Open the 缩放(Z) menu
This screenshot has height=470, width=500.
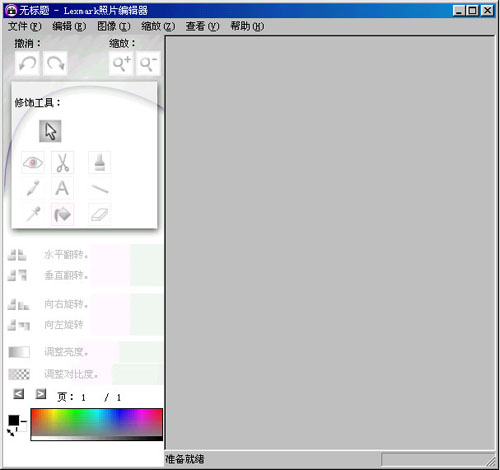tap(158, 26)
